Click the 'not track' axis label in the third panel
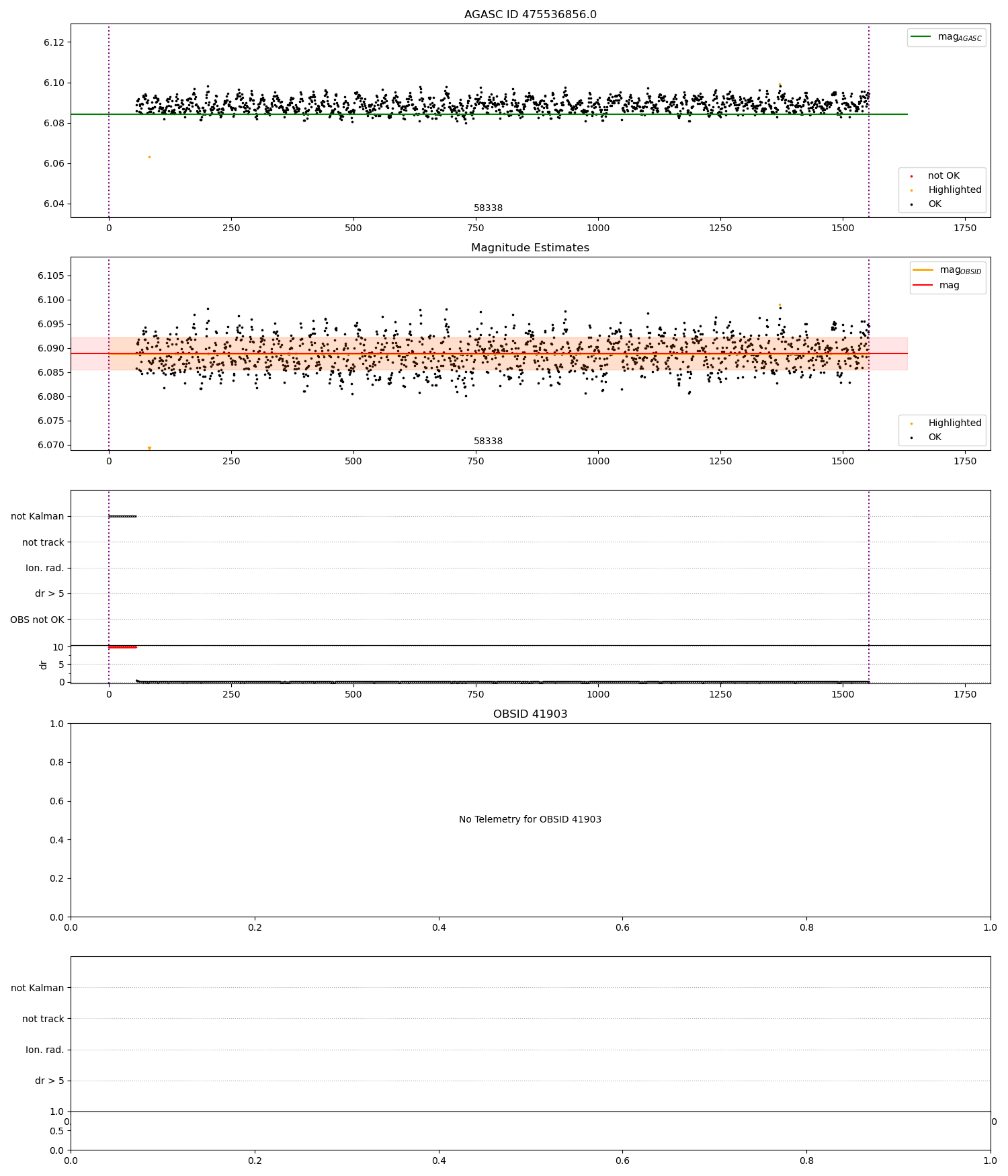This screenshot has height=1176, width=1008. [x=43, y=543]
